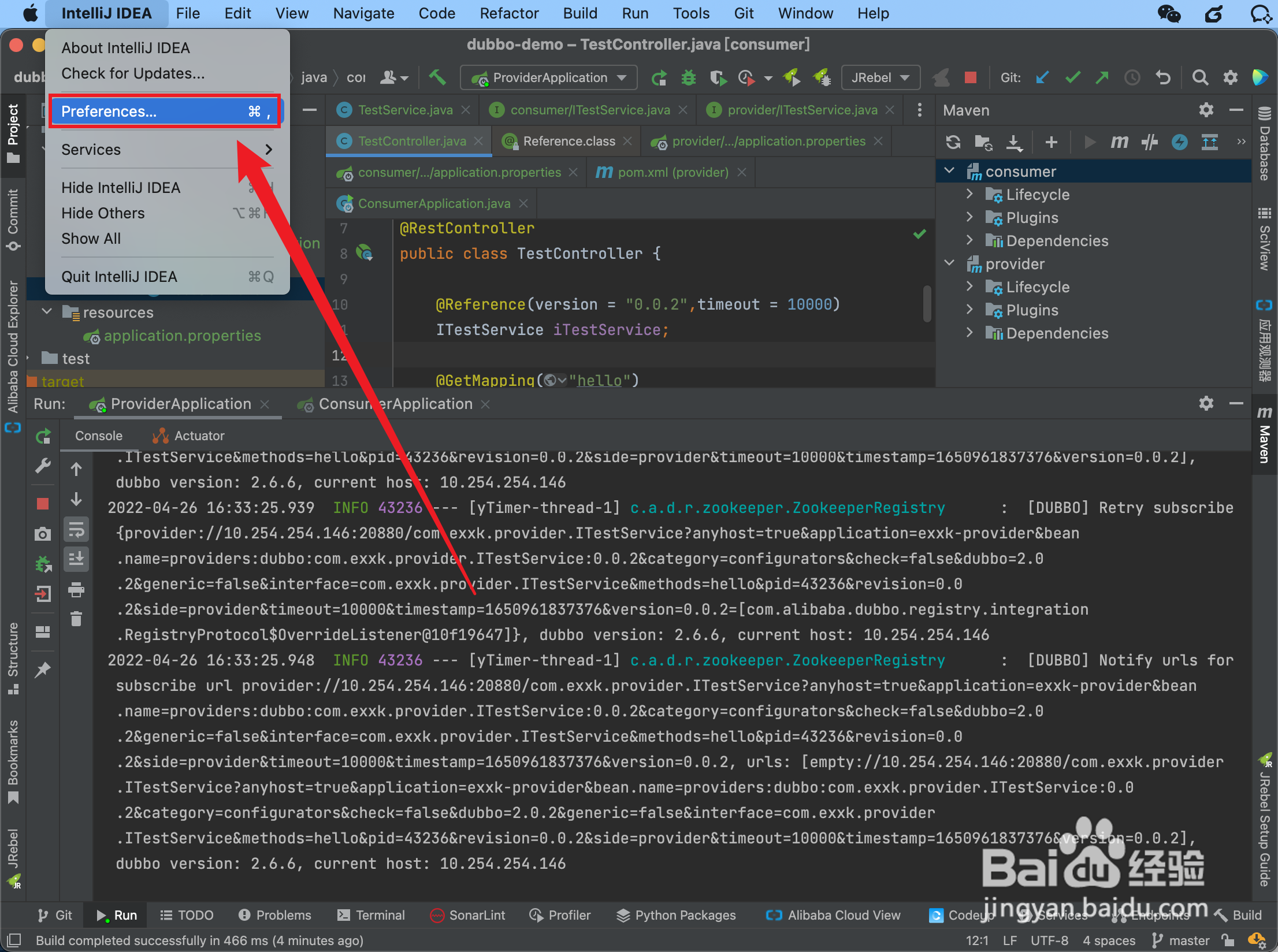Viewport: 1278px width, 952px height.
Task: Click the wrench modify-run-configuration icon
Action: [x=43, y=466]
